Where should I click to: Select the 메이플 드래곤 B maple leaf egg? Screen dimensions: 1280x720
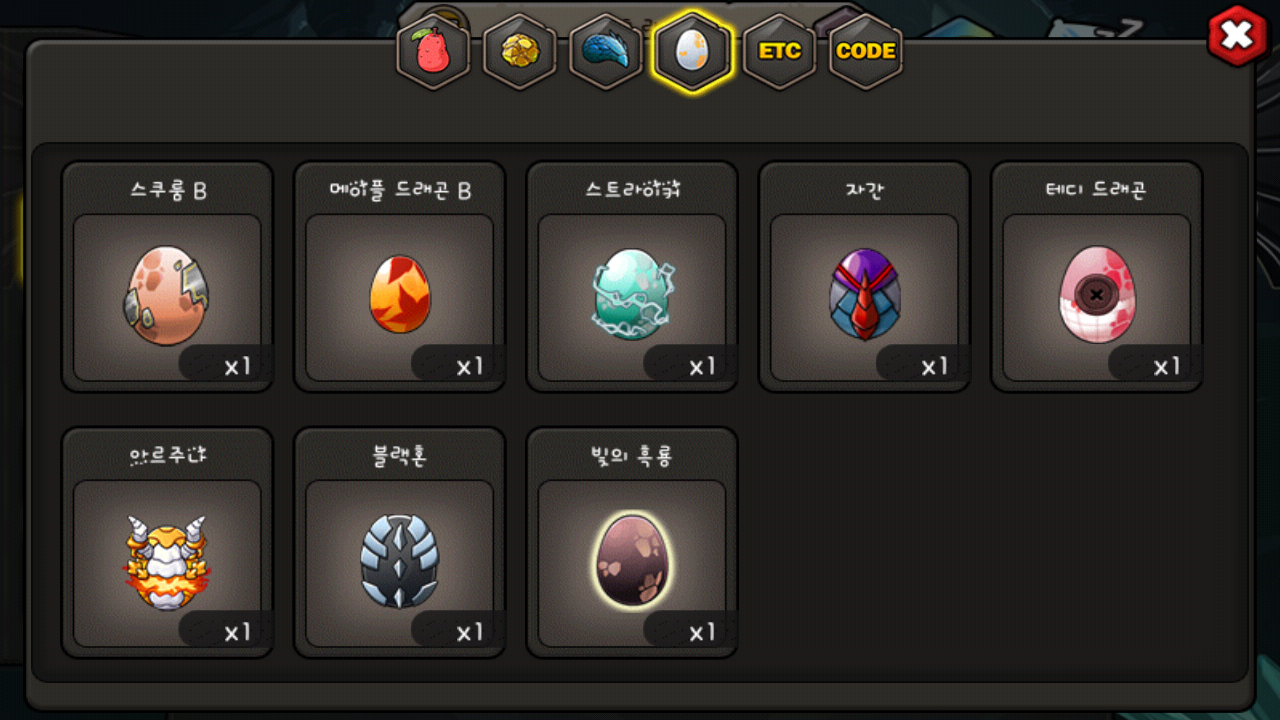click(400, 294)
